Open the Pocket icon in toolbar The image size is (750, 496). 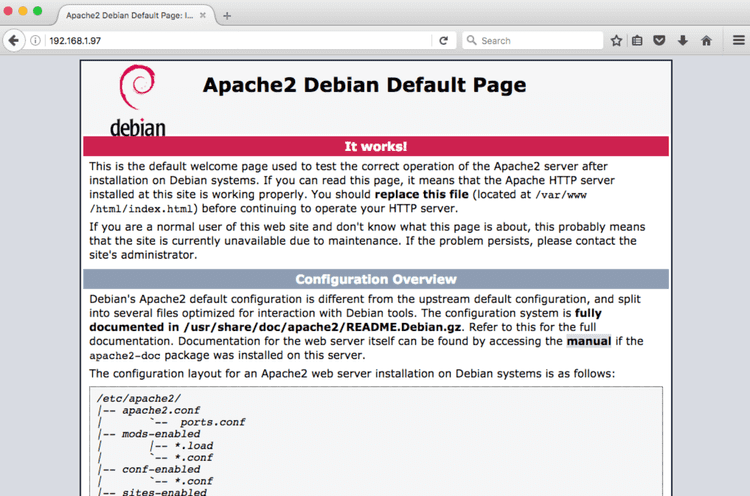click(659, 41)
